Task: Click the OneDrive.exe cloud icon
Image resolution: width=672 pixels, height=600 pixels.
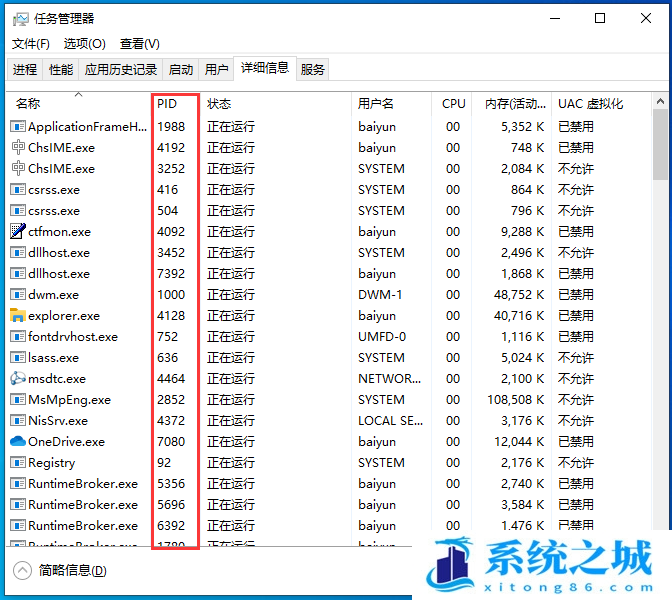Action: click(x=18, y=442)
